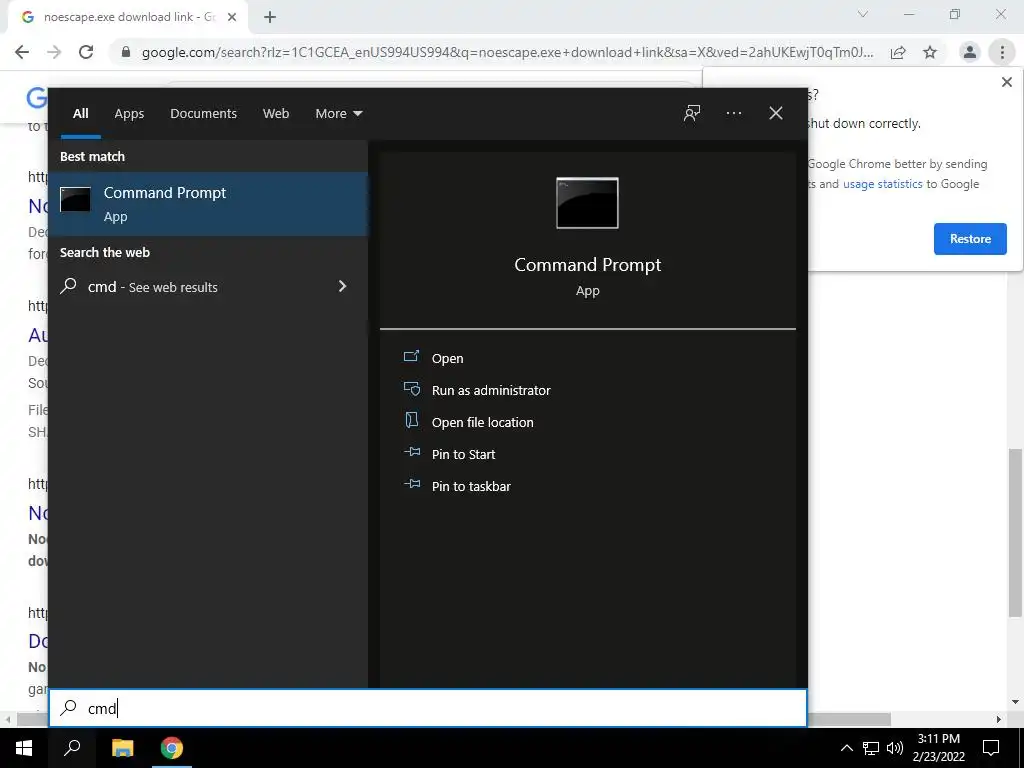Viewport: 1024px width, 768px height.
Task: Go back in Chrome
Action: pyautogui.click(x=22, y=52)
